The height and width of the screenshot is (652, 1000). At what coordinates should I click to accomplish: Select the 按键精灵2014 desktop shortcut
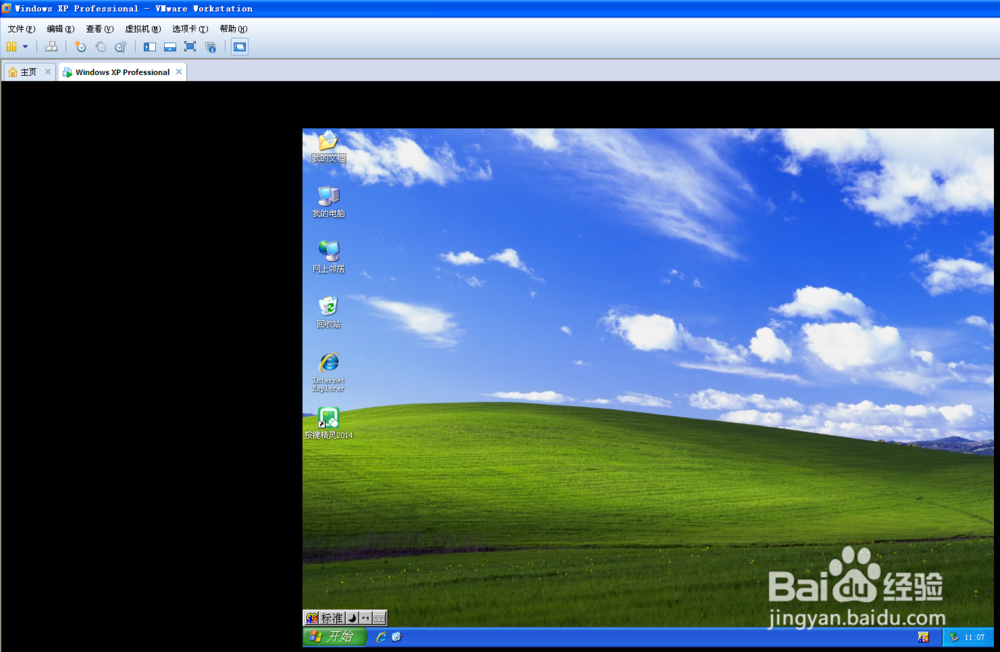pyautogui.click(x=328, y=424)
